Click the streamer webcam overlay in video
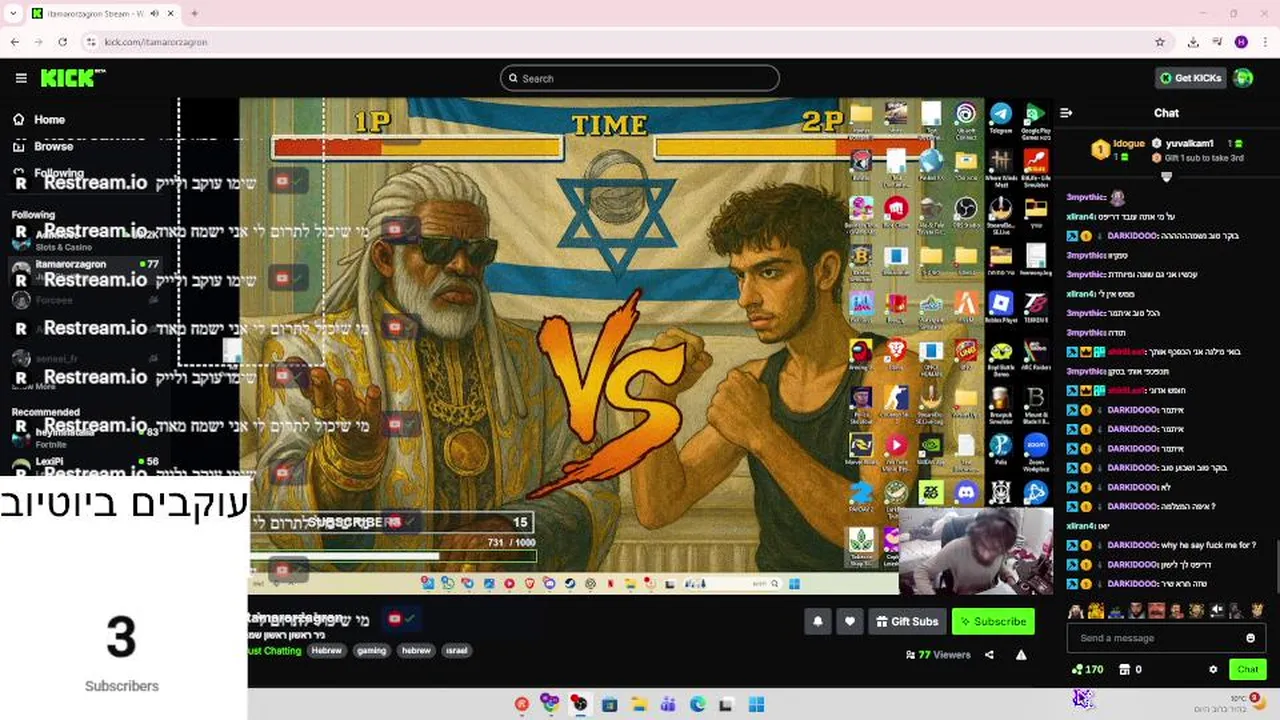 [x=975, y=551]
